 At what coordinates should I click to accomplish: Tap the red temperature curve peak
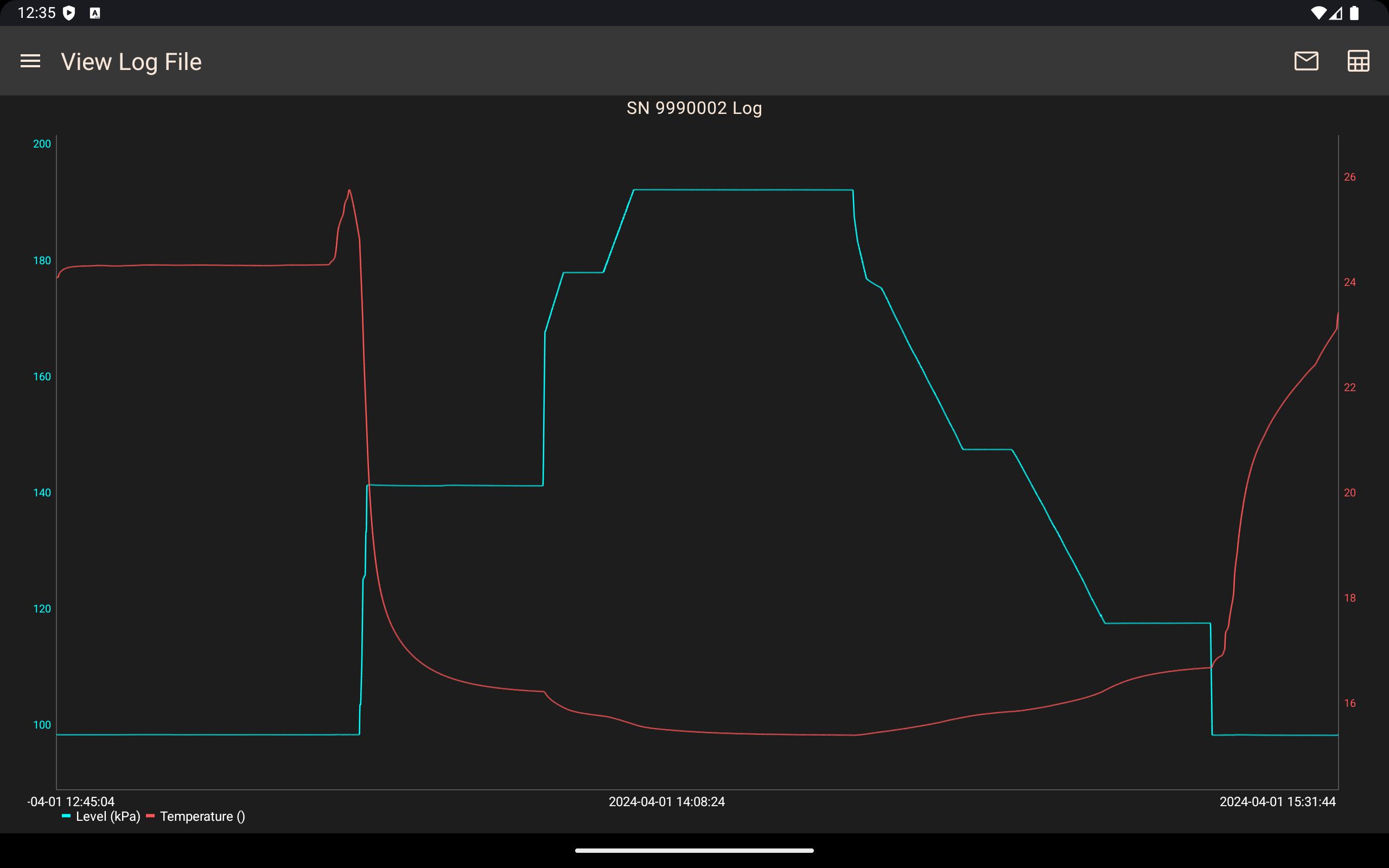[349, 191]
